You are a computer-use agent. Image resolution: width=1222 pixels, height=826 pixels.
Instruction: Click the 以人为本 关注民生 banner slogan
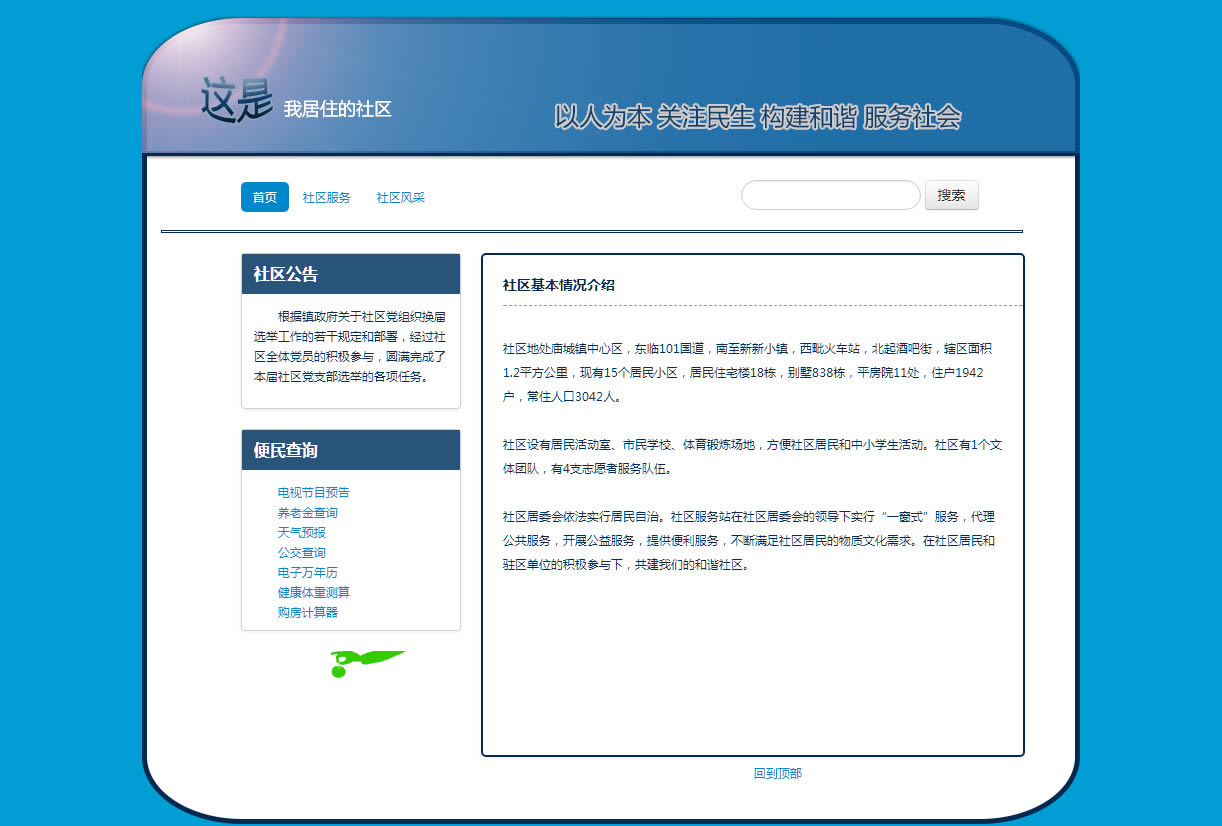tap(757, 117)
